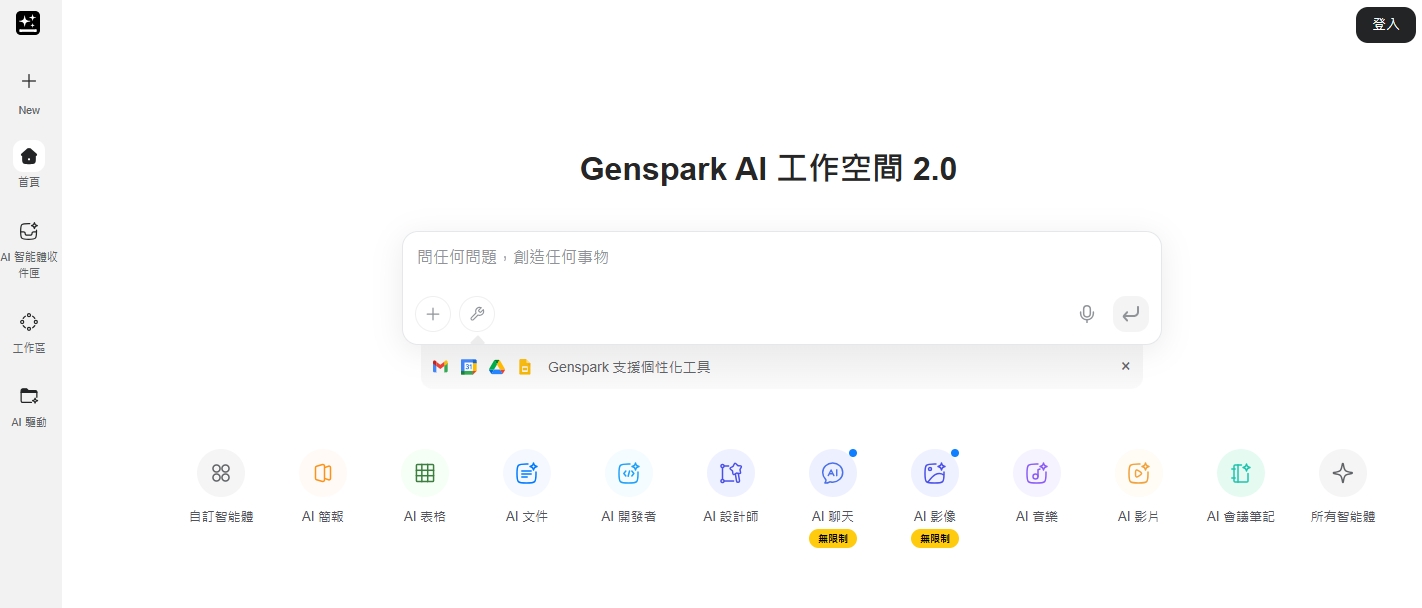This screenshot has height=608, width=1422.
Task: View 所有智能體 at row end
Action: 1342,487
